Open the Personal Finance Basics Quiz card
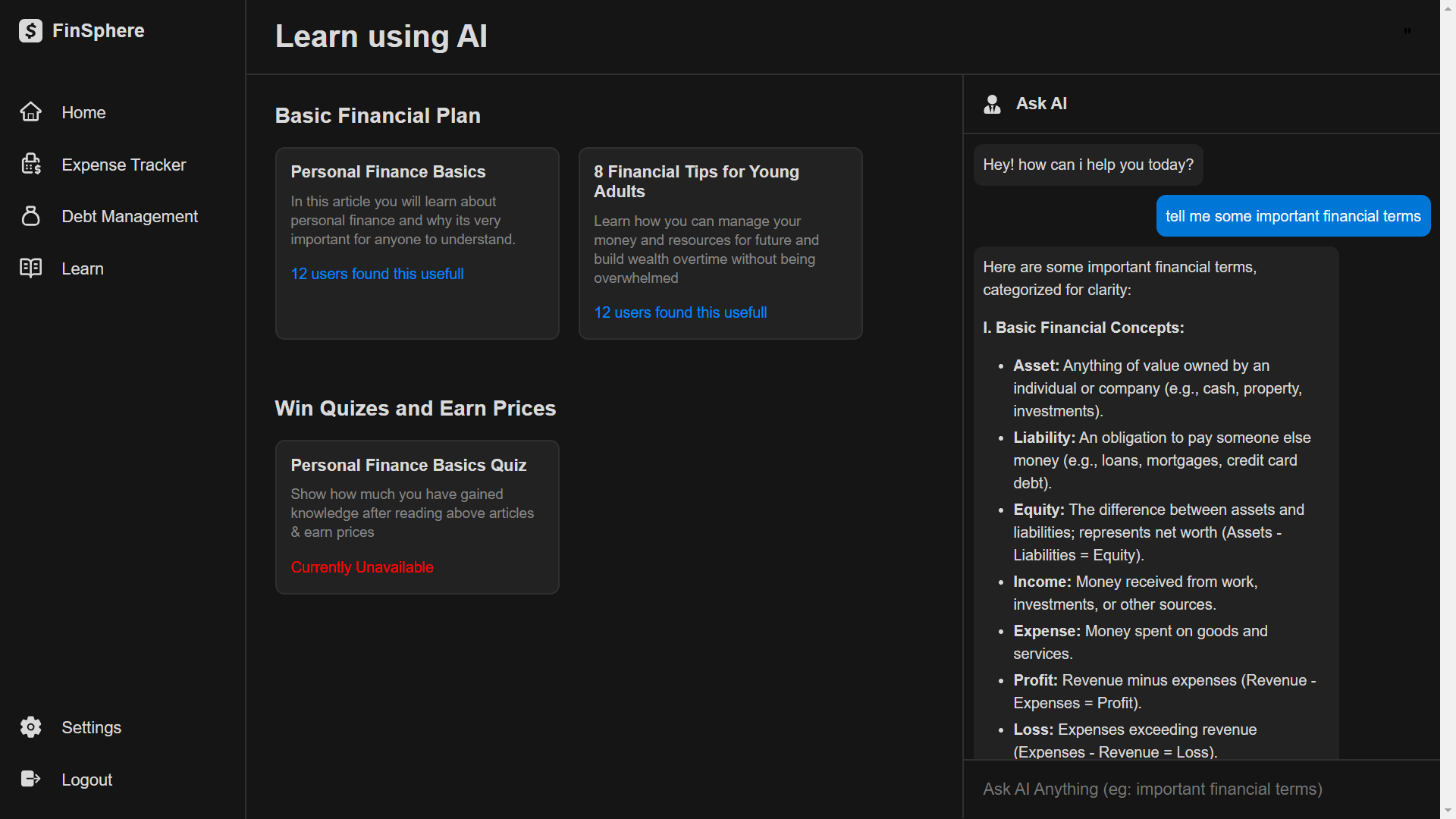This screenshot has height=819, width=1456. click(x=408, y=466)
